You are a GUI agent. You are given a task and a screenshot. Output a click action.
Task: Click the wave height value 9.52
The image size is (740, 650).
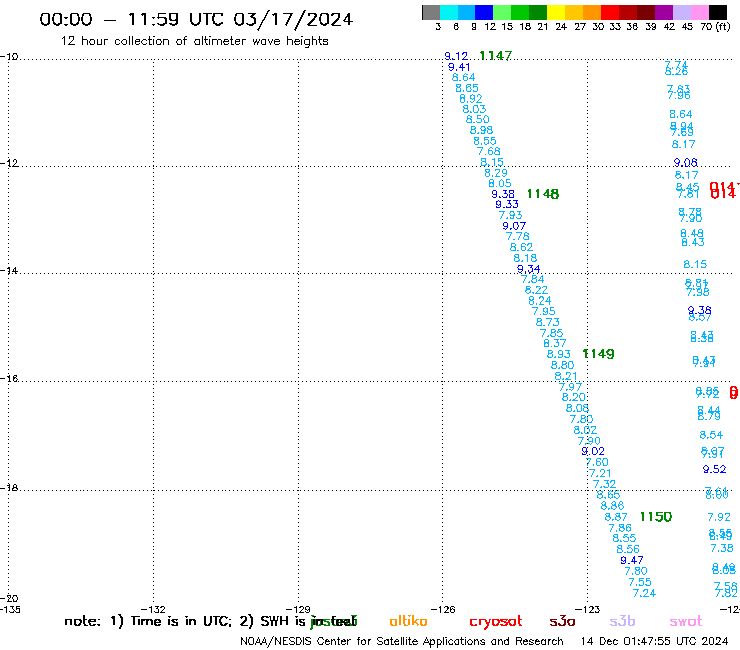pyautogui.click(x=715, y=469)
